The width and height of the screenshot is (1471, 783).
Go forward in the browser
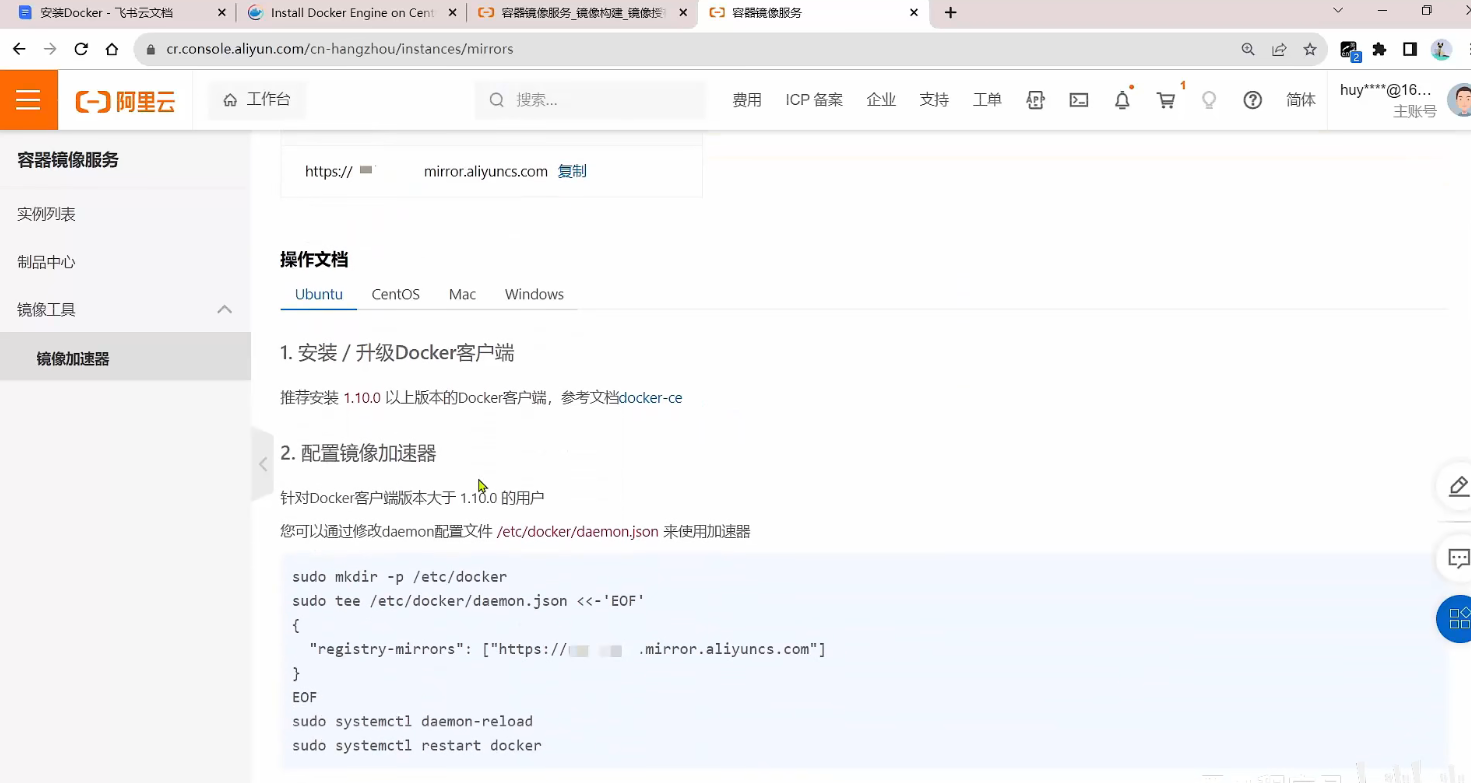[x=50, y=49]
